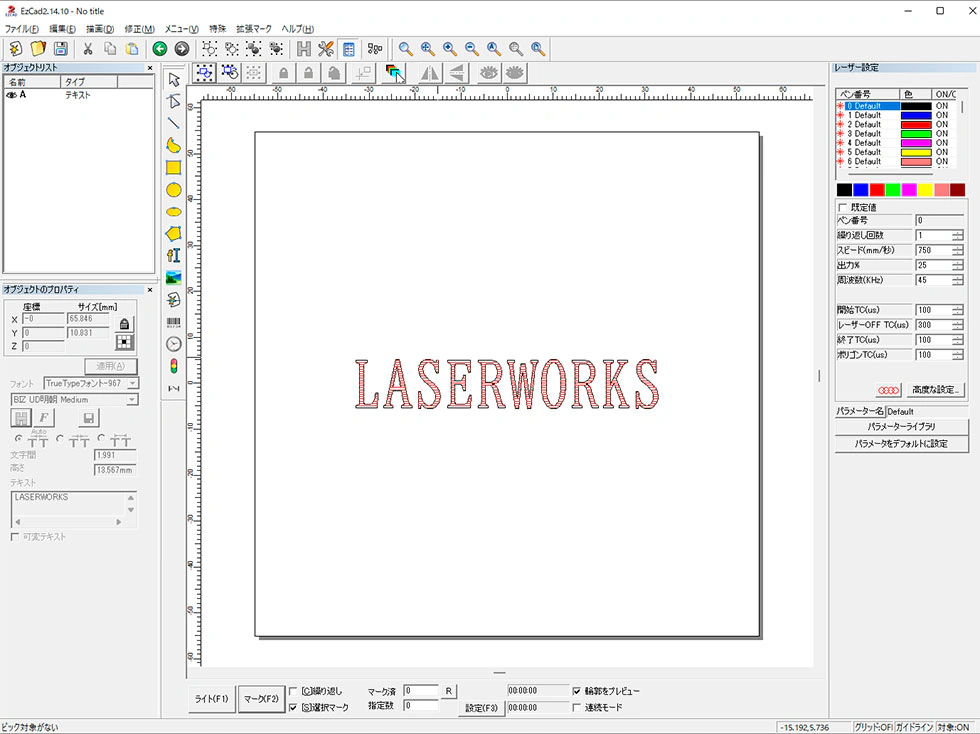Select the Curve drawing tool
Viewport: 980px width, 734px height.
click(174, 145)
